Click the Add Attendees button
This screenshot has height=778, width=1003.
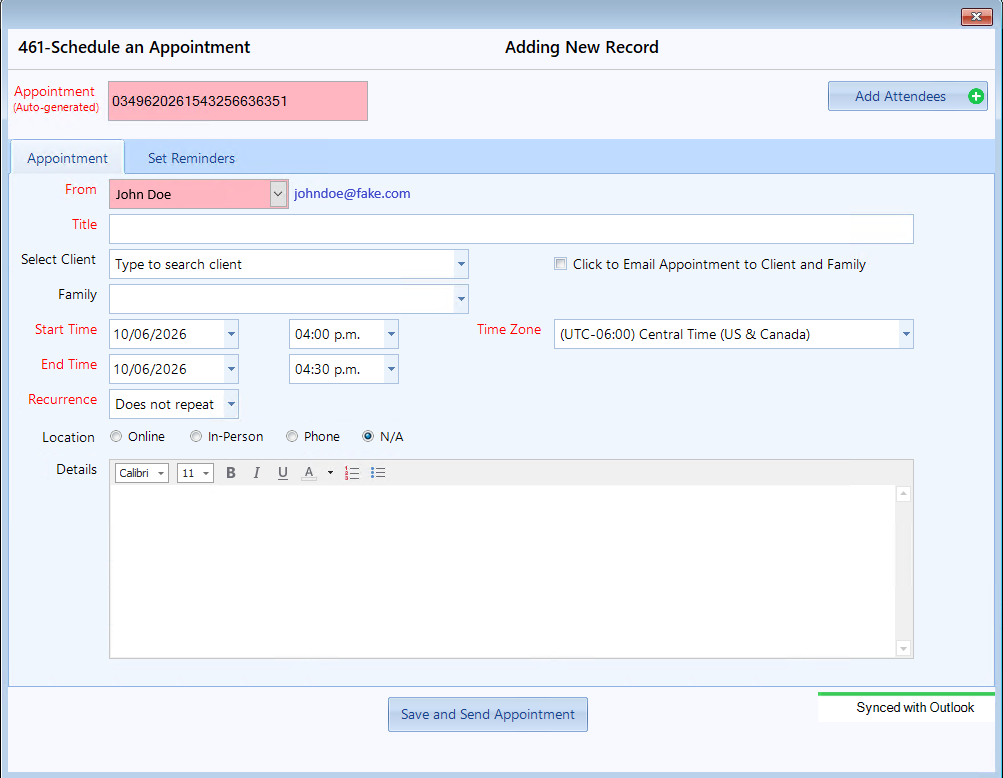(907, 96)
